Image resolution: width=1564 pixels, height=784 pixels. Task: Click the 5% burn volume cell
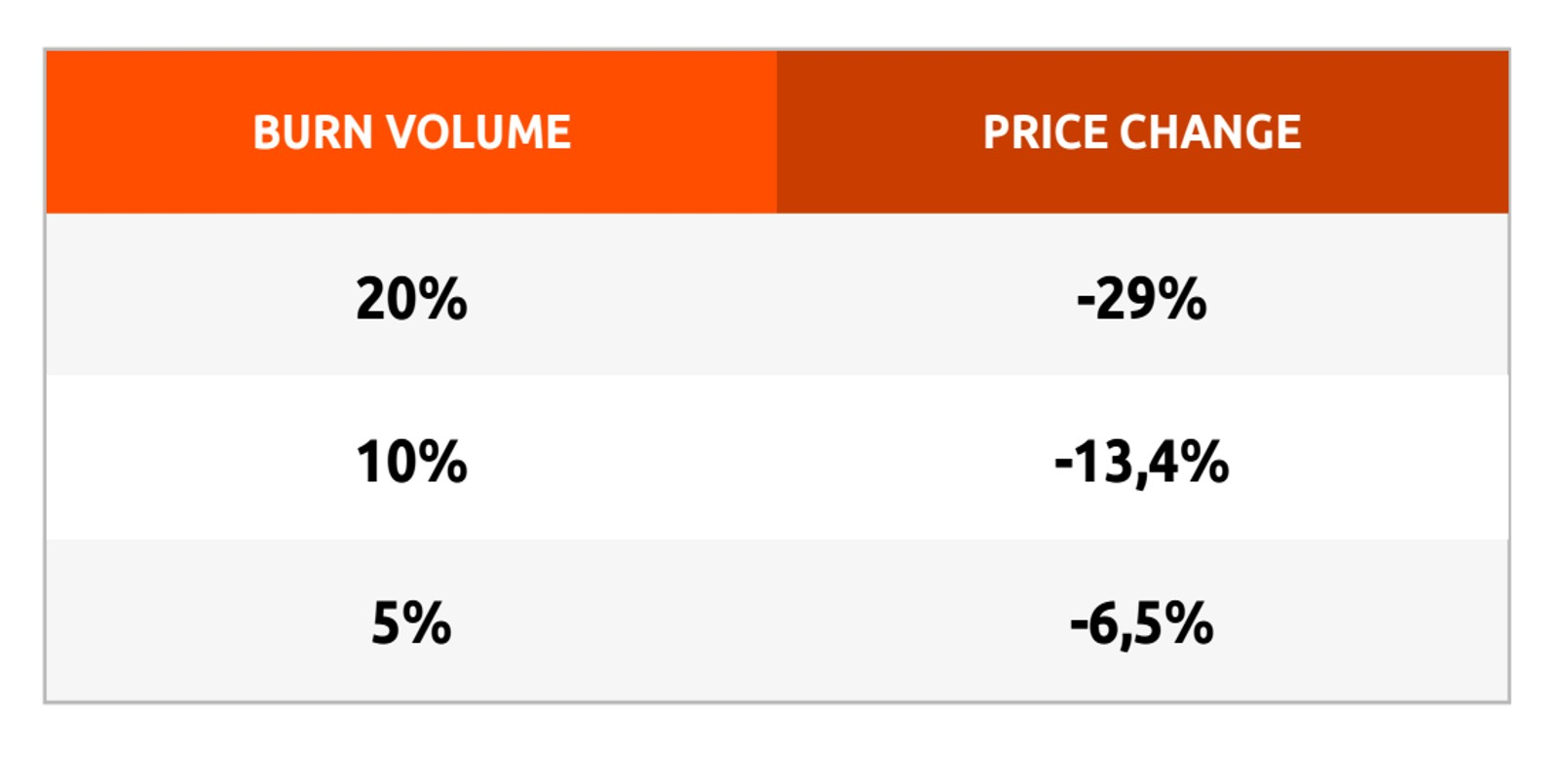click(411, 623)
